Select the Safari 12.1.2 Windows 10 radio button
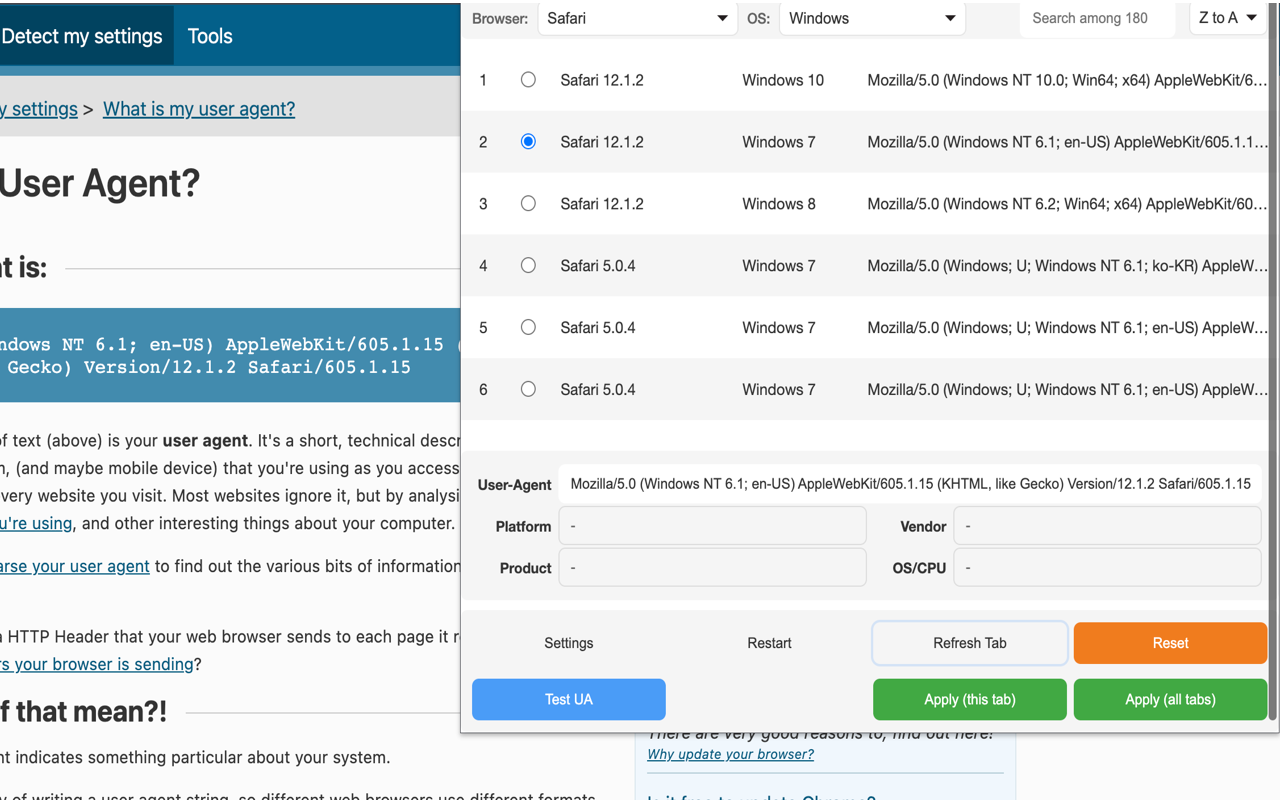This screenshot has width=1280, height=800. pyautogui.click(x=528, y=80)
